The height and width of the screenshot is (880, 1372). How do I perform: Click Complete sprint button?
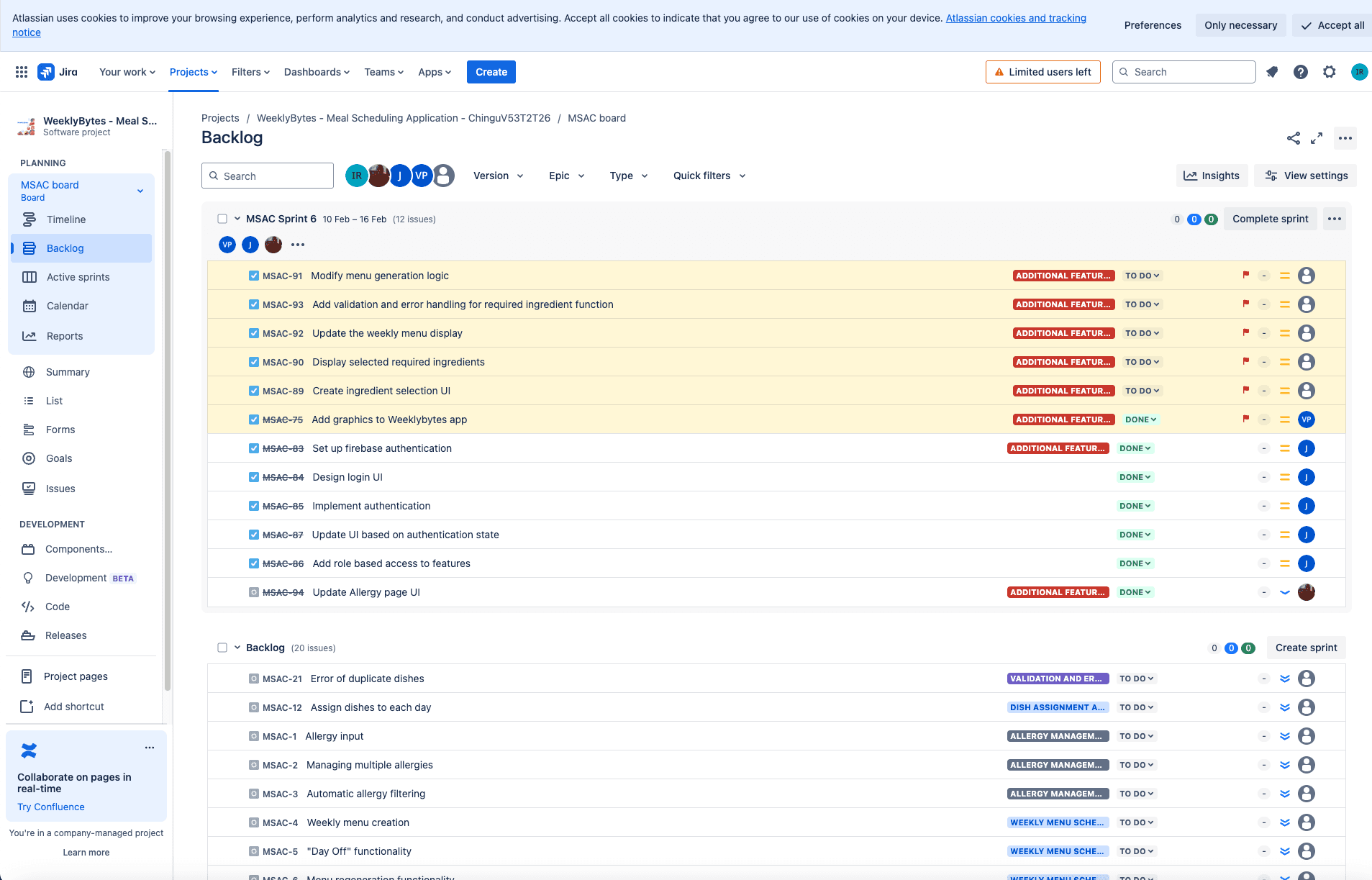[x=1271, y=219]
